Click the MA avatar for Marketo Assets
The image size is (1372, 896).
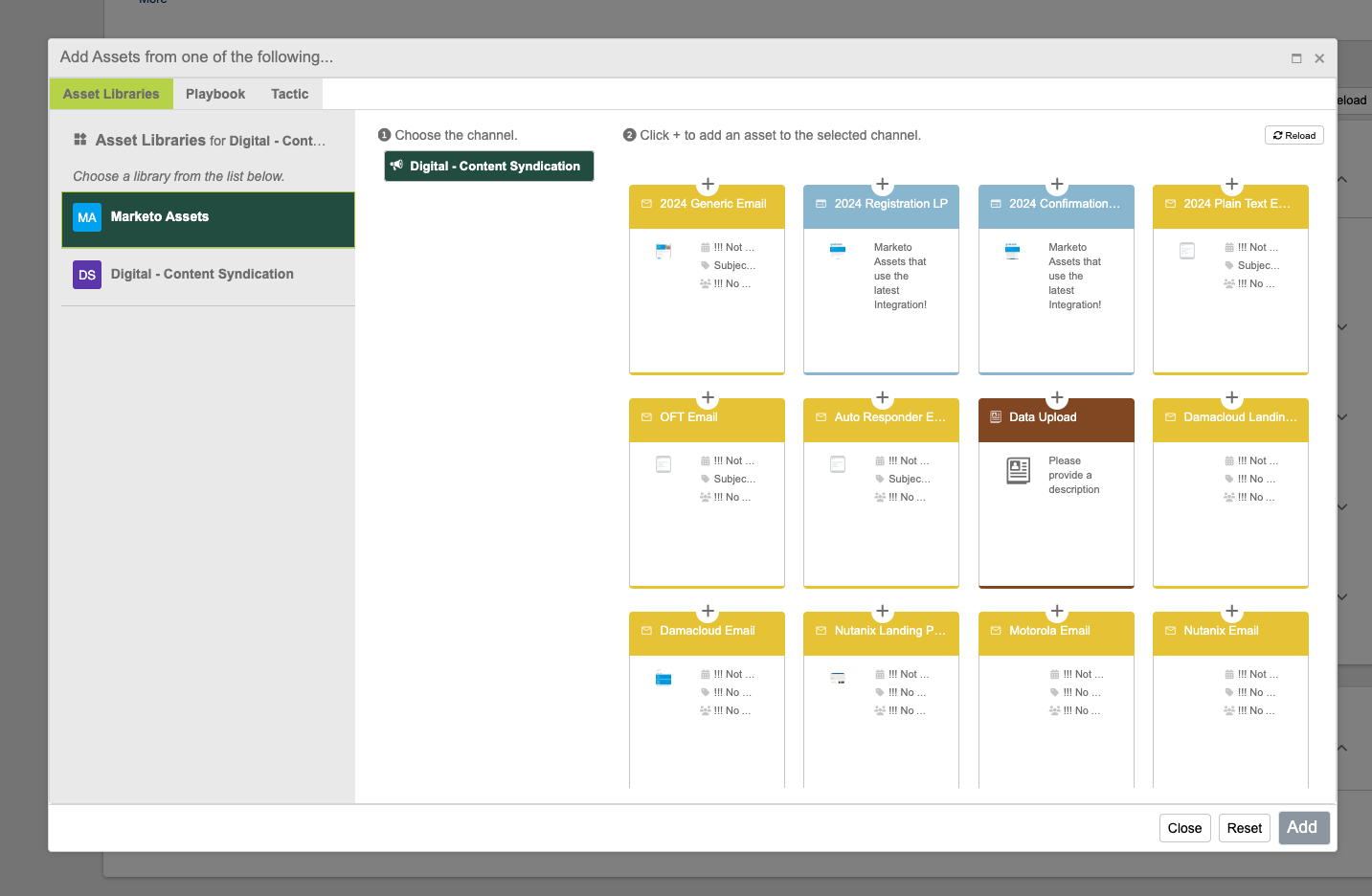pos(87,217)
